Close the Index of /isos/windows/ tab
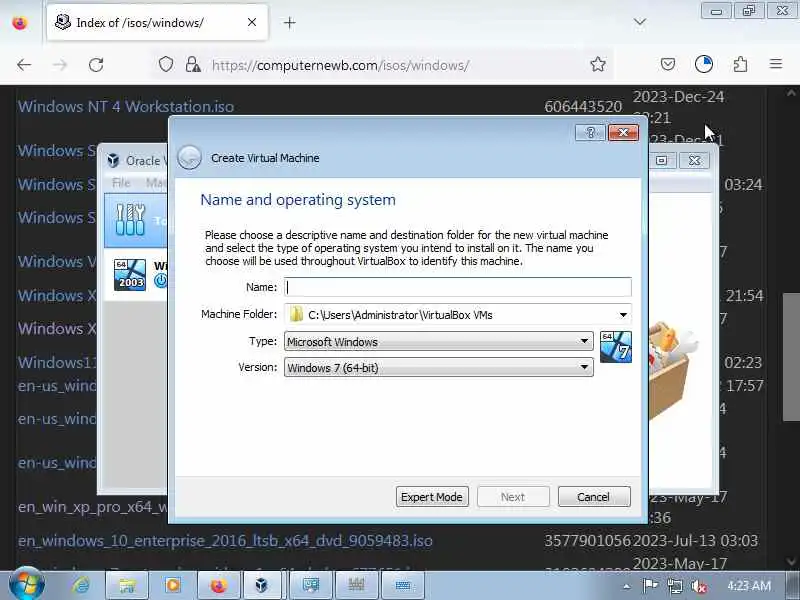The width and height of the screenshot is (800, 600). coord(252,22)
